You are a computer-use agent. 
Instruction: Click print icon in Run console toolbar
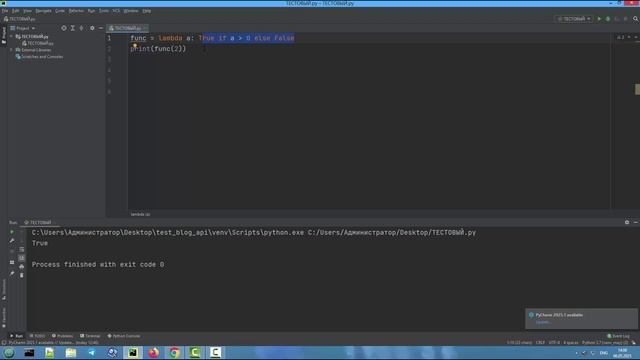[22, 267]
